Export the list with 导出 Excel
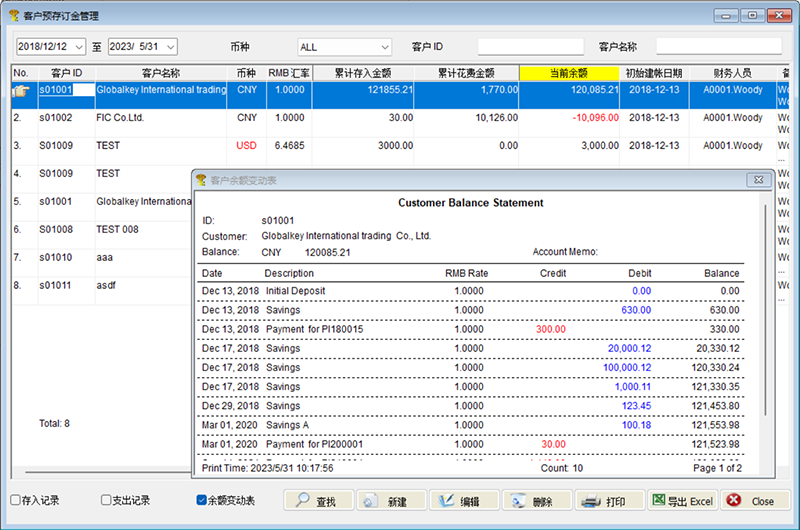800x530 pixels. tap(681, 501)
